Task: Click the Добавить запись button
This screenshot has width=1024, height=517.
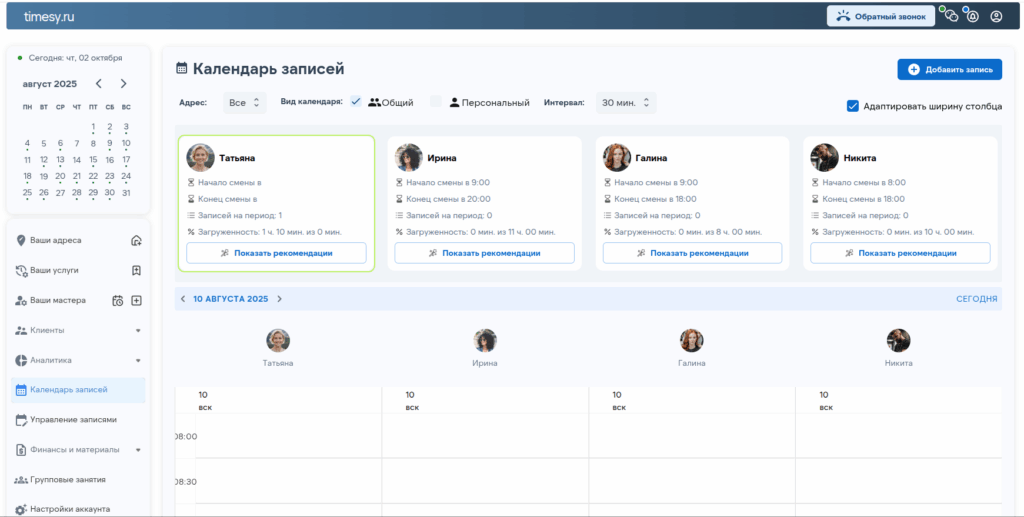Action: click(949, 69)
